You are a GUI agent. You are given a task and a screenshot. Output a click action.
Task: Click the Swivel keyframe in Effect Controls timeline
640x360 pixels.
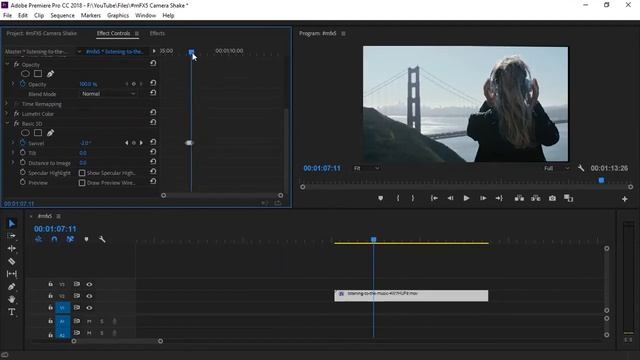[189, 143]
